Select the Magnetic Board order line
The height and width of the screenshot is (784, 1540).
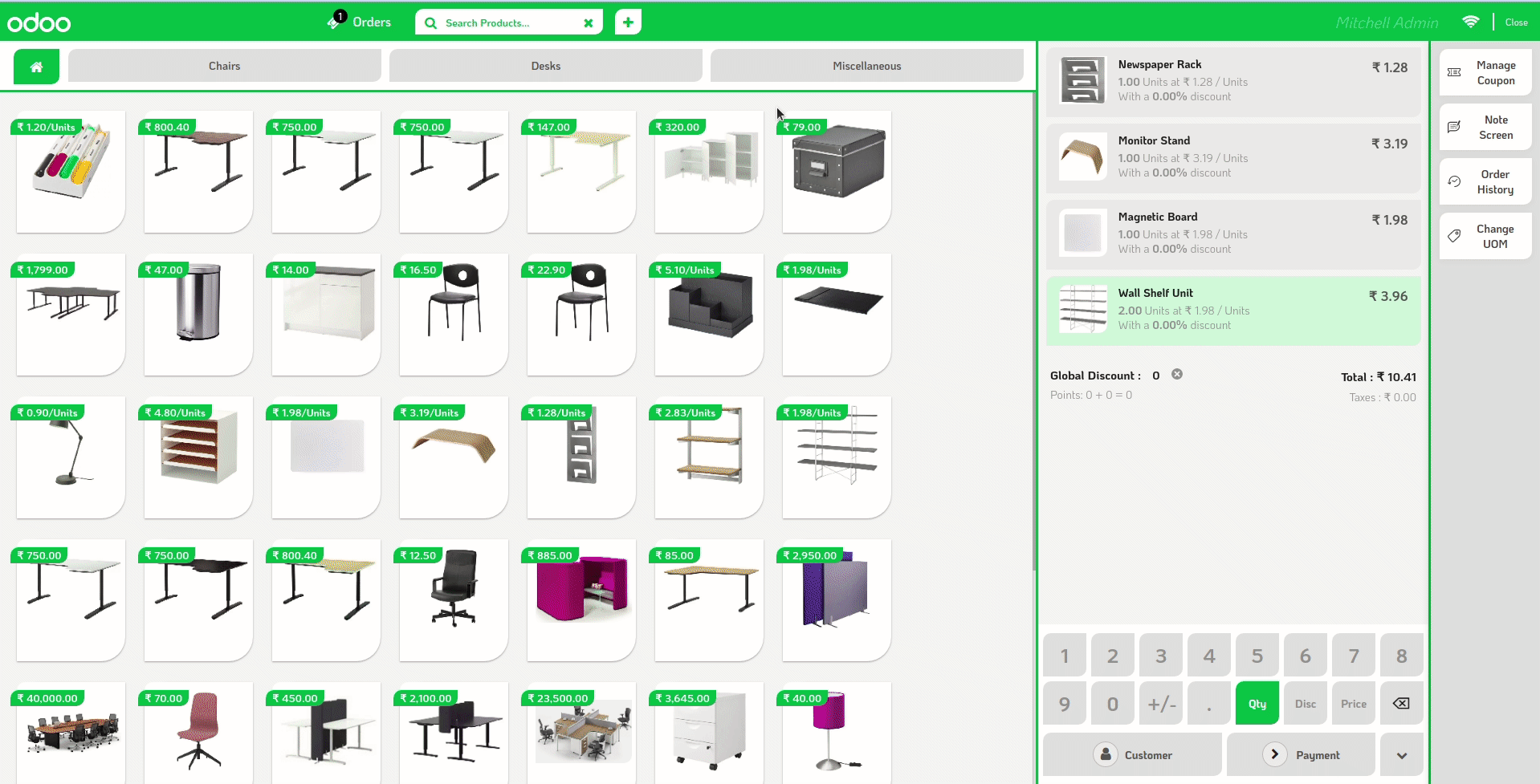1233,234
